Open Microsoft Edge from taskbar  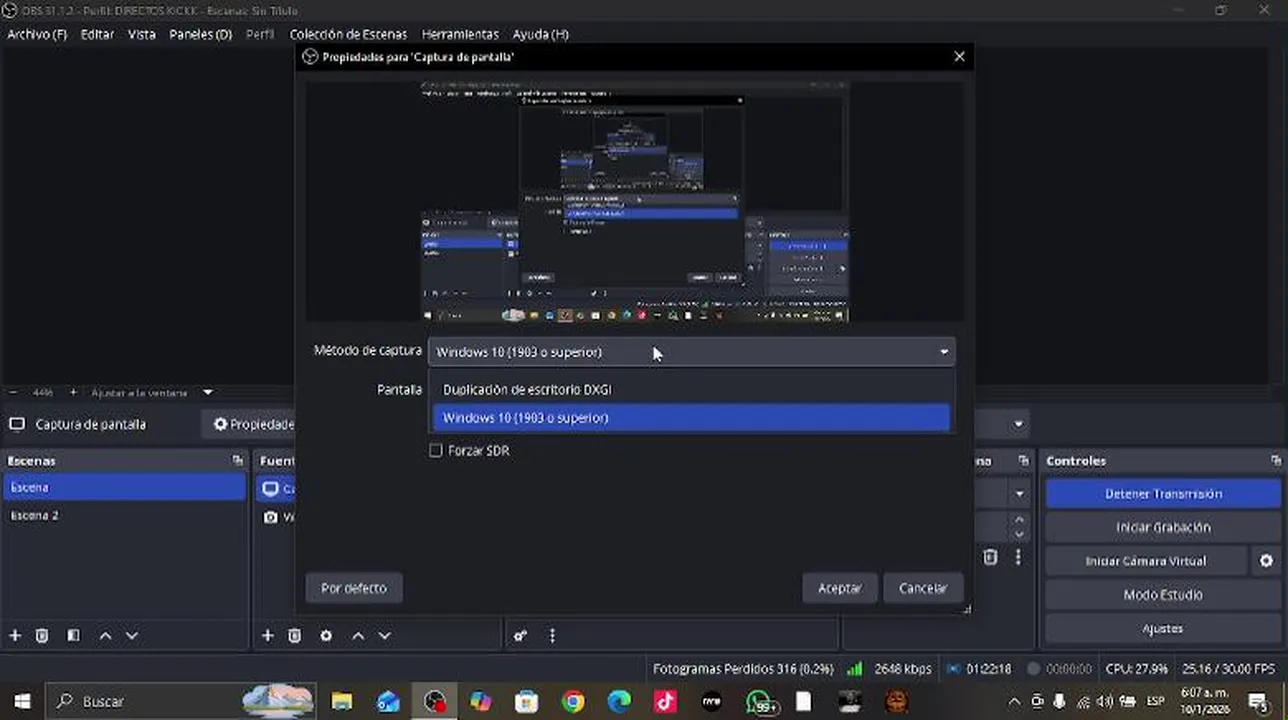point(619,701)
